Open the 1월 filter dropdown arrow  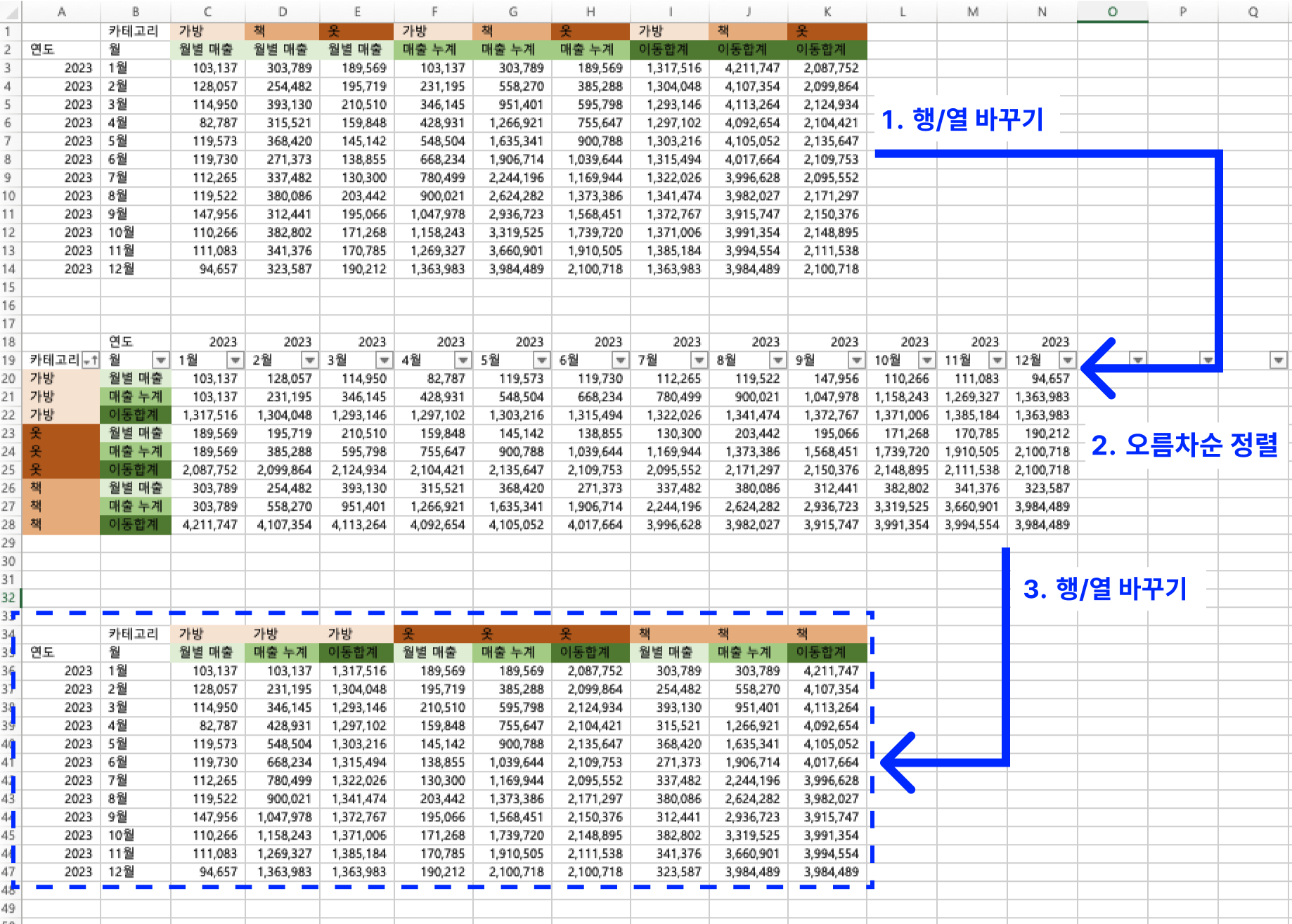click(235, 360)
